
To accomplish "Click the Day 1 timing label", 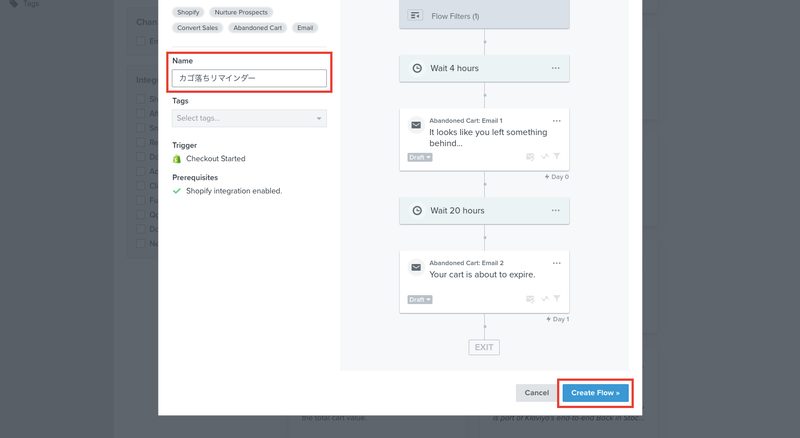I will click(557, 319).
